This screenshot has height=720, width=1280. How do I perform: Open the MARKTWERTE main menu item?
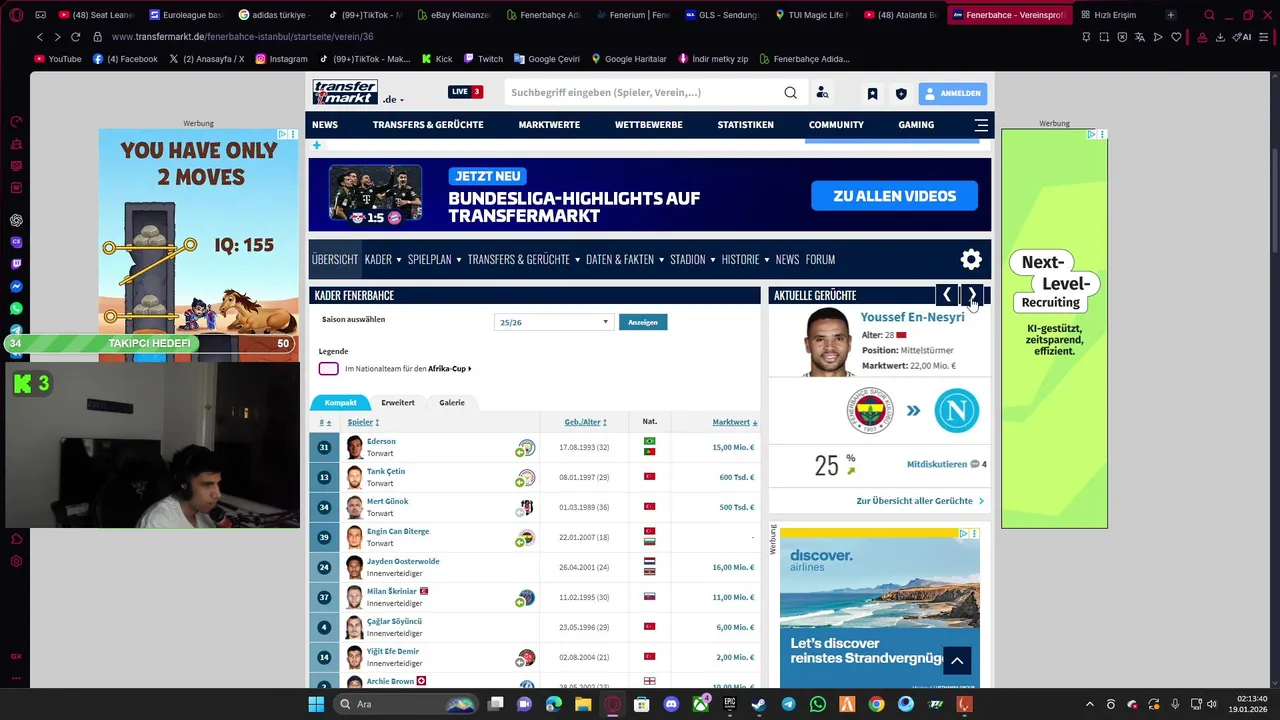[x=549, y=125]
